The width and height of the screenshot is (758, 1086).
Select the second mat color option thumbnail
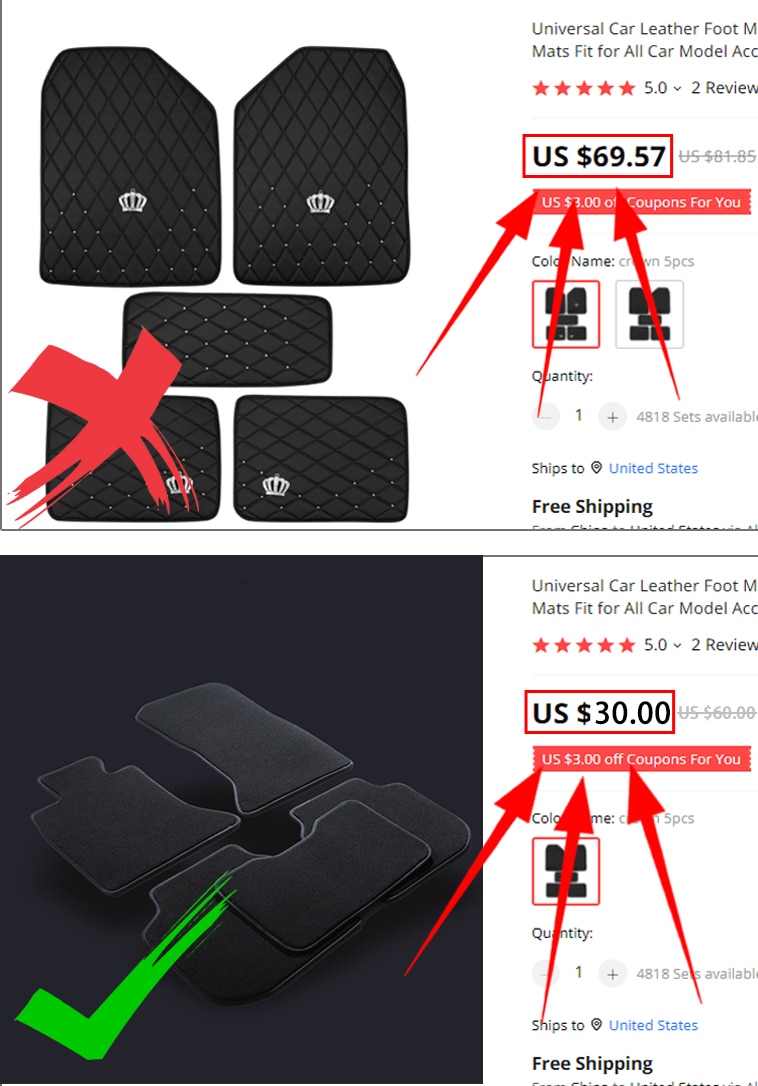(x=649, y=314)
